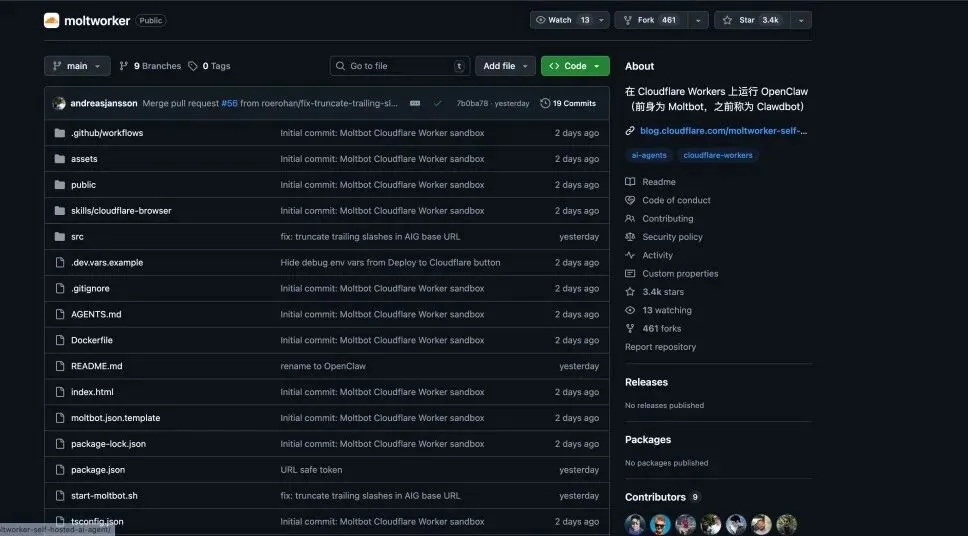This screenshot has width=968, height=536.
Task: Open andreasjansson author link
Action: pyautogui.click(x=104, y=103)
